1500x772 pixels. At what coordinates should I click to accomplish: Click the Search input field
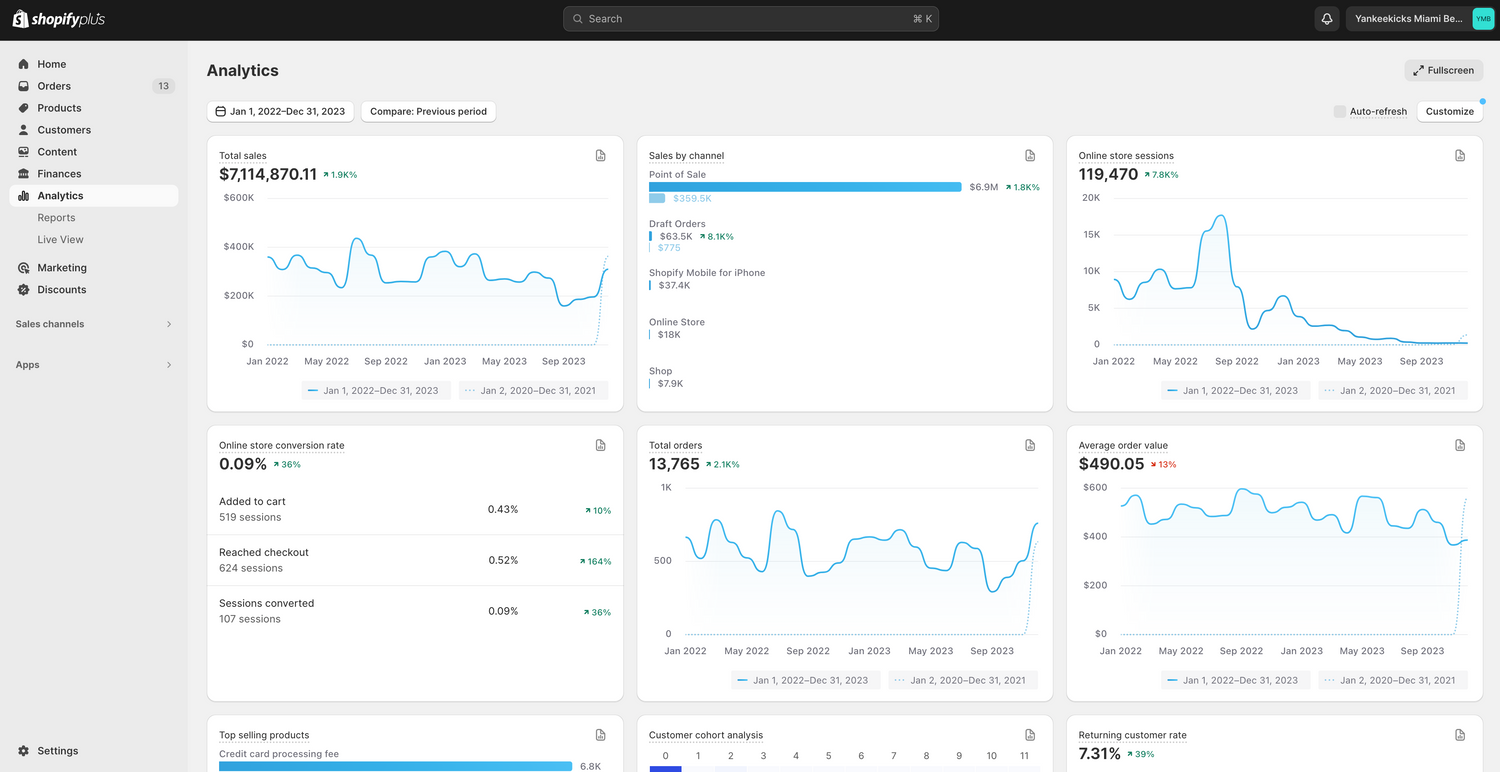[750, 19]
